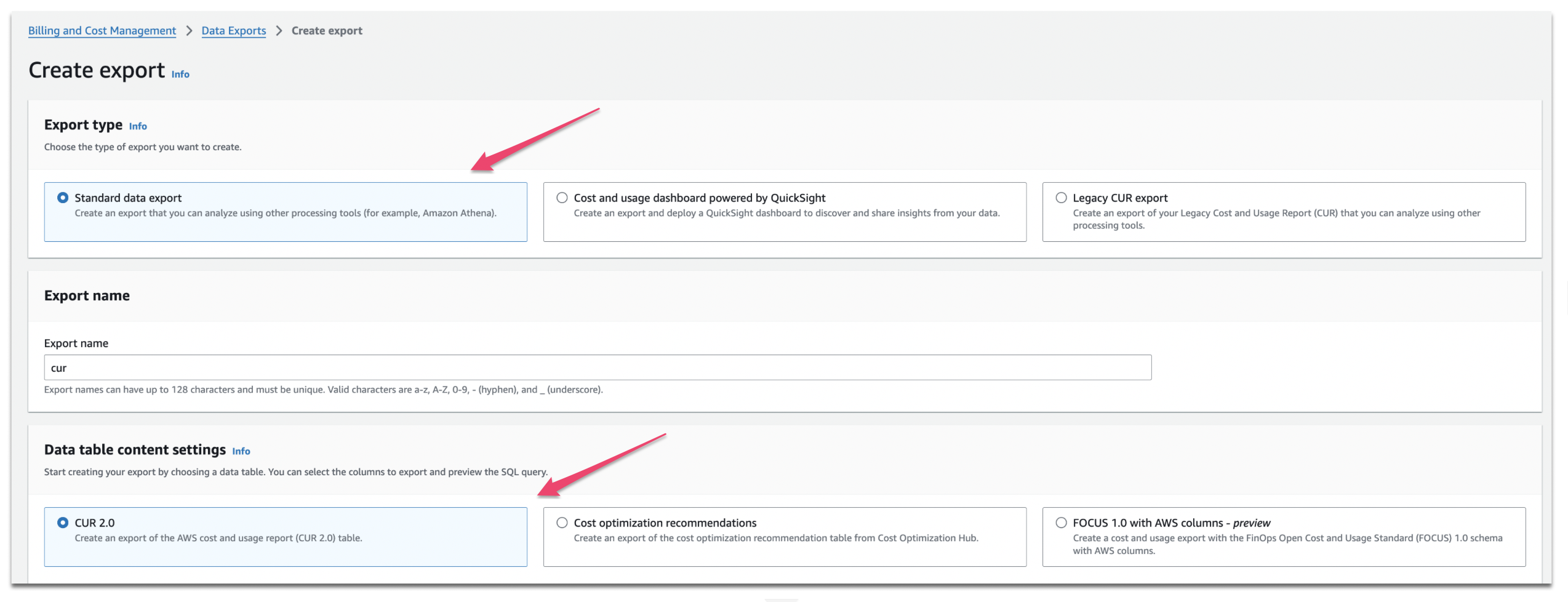Choose Cost and usage dashboard powered by QuickSight
The image size is (1568, 602).
(x=561, y=198)
